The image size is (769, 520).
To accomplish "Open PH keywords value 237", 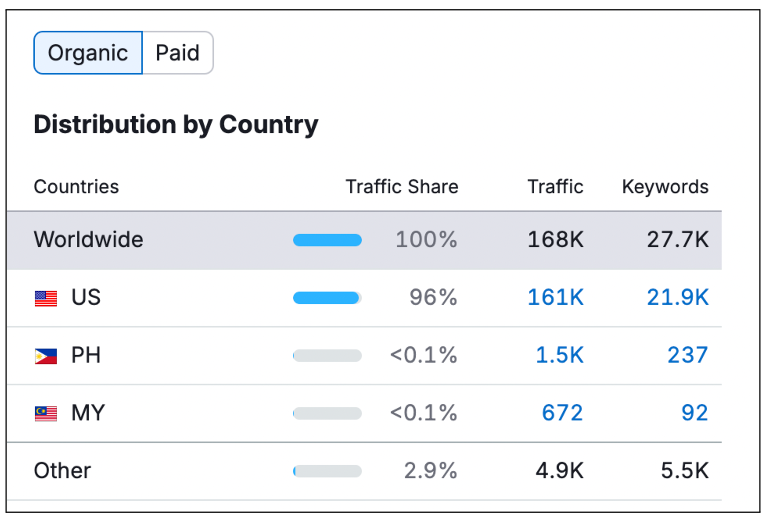I will (687, 355).
